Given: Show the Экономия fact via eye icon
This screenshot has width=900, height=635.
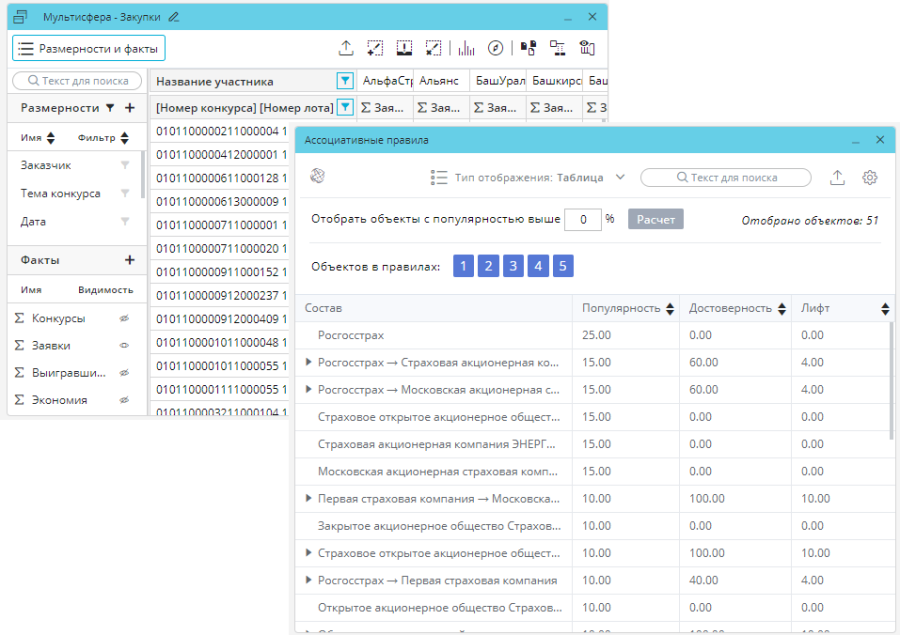Looking at the screenshot, I should pos(125,400).
